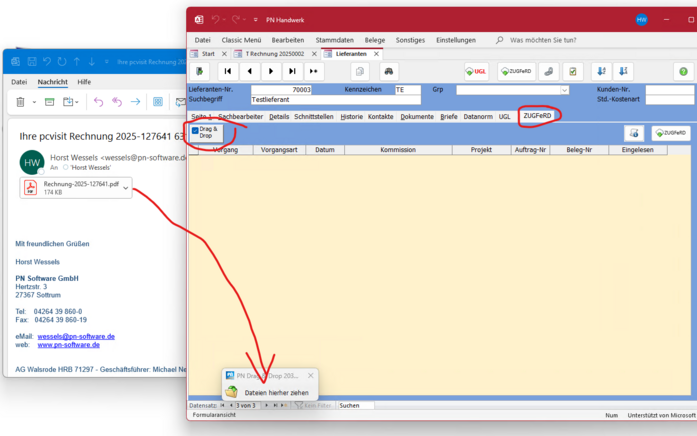Expand the delete dropdown arrow in Outlook

[34, 102]
